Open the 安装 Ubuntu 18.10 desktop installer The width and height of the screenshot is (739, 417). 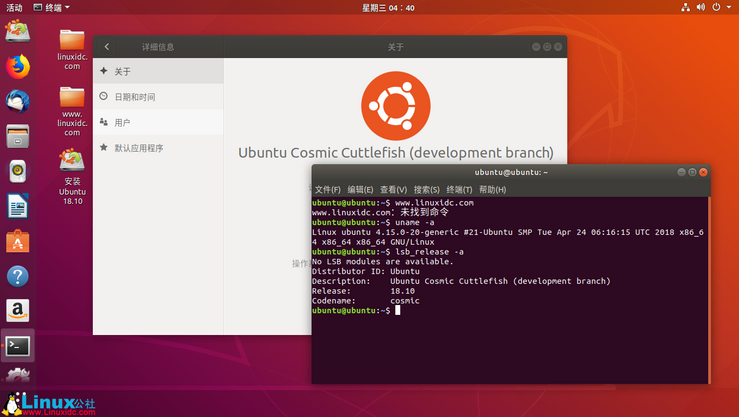tap(72, 177)
